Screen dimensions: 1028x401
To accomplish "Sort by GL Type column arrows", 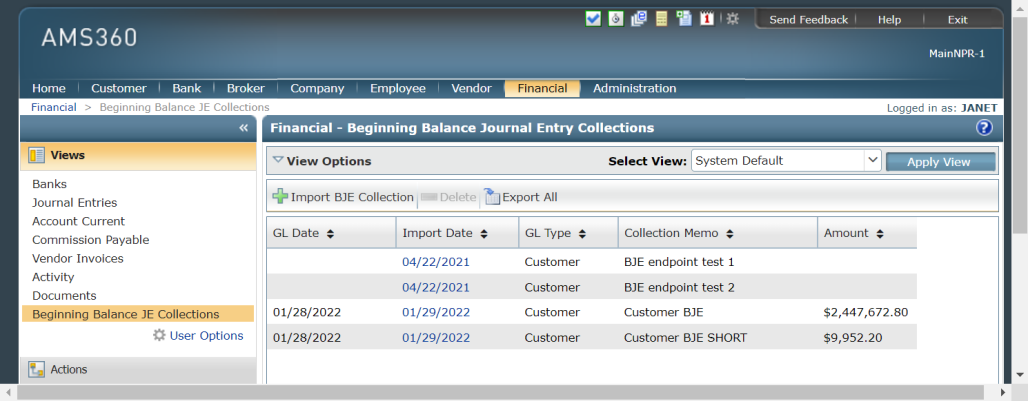I will click(582, 234).
